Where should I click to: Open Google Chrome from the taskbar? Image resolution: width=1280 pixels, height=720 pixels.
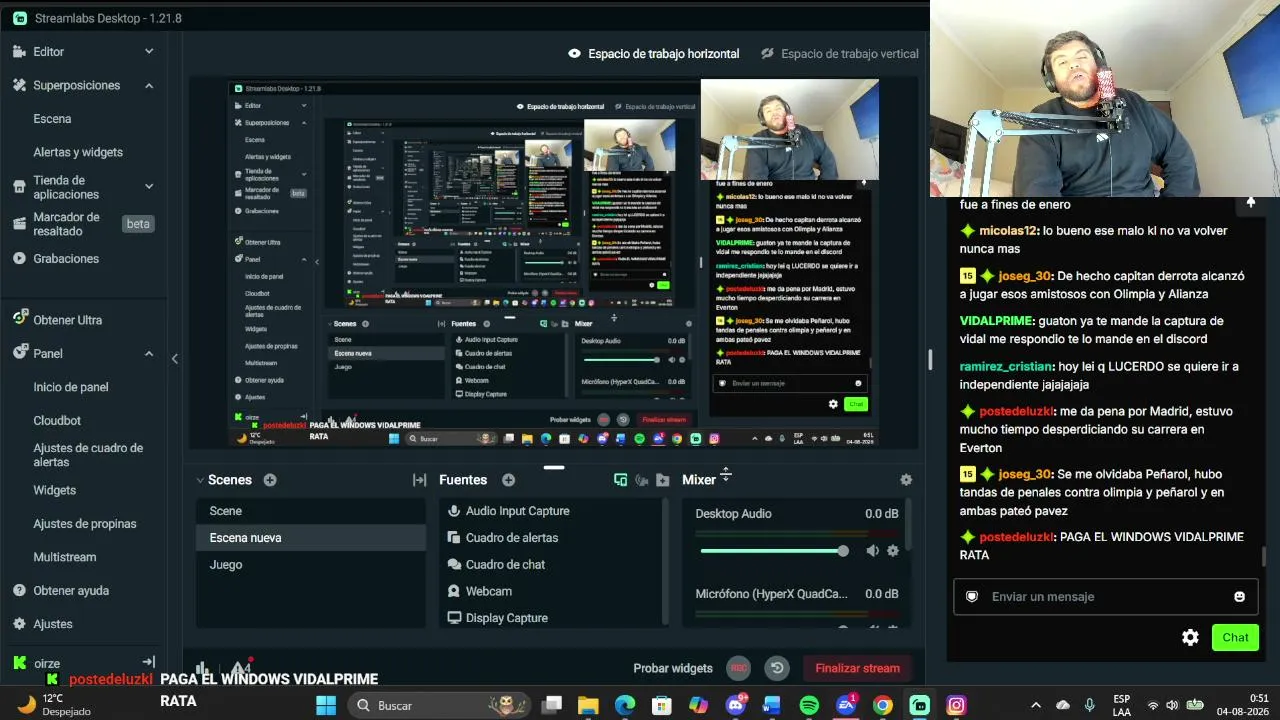click(882, 705)
